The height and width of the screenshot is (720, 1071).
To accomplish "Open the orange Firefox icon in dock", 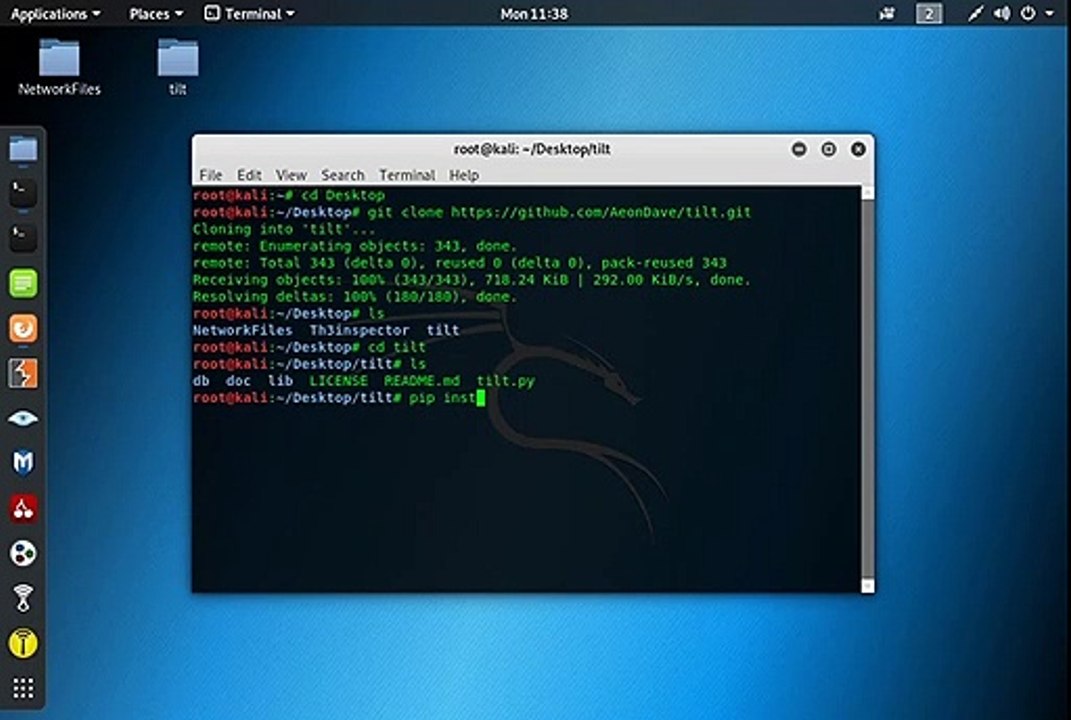I will pos(23,329).
